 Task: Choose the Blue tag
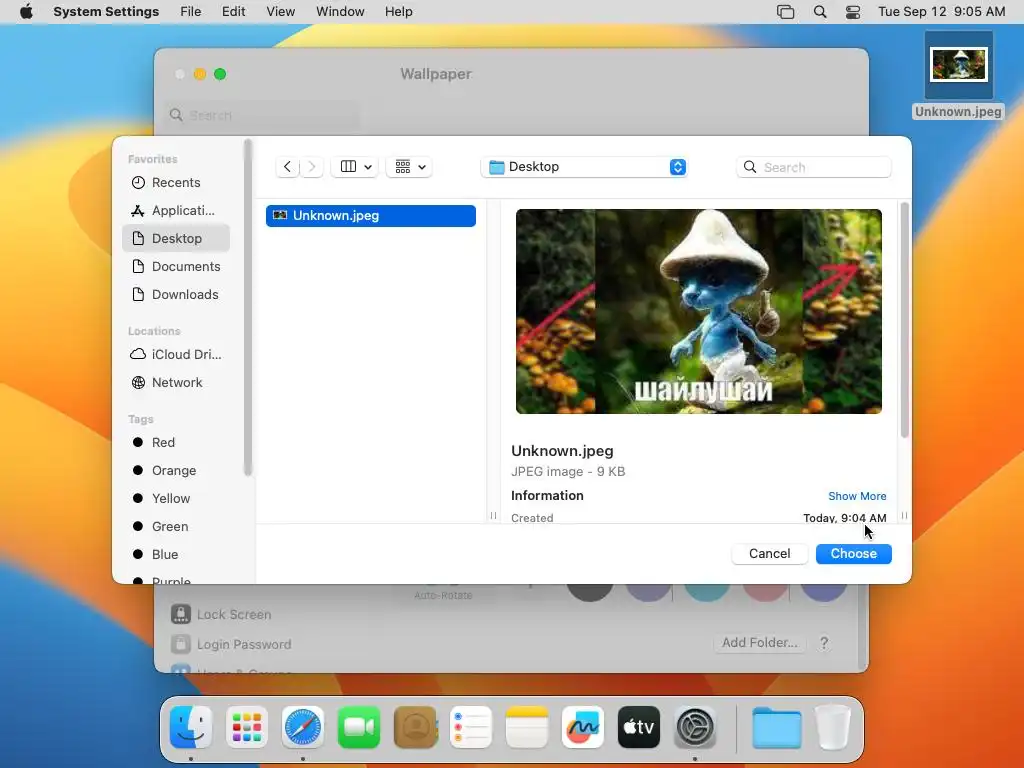pyautogui.click(x=175, y=554)
